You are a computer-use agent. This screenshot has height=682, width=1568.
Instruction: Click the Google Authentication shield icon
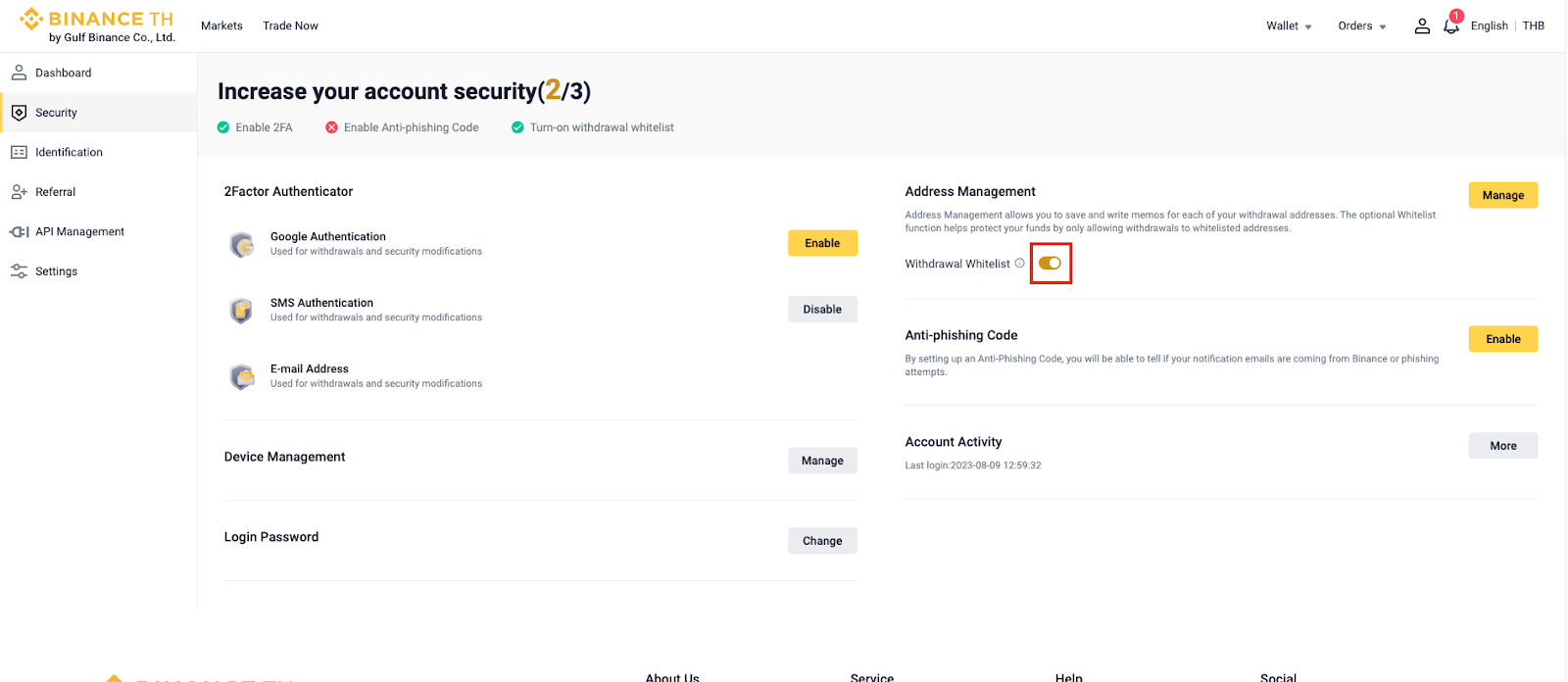(242, 244)
